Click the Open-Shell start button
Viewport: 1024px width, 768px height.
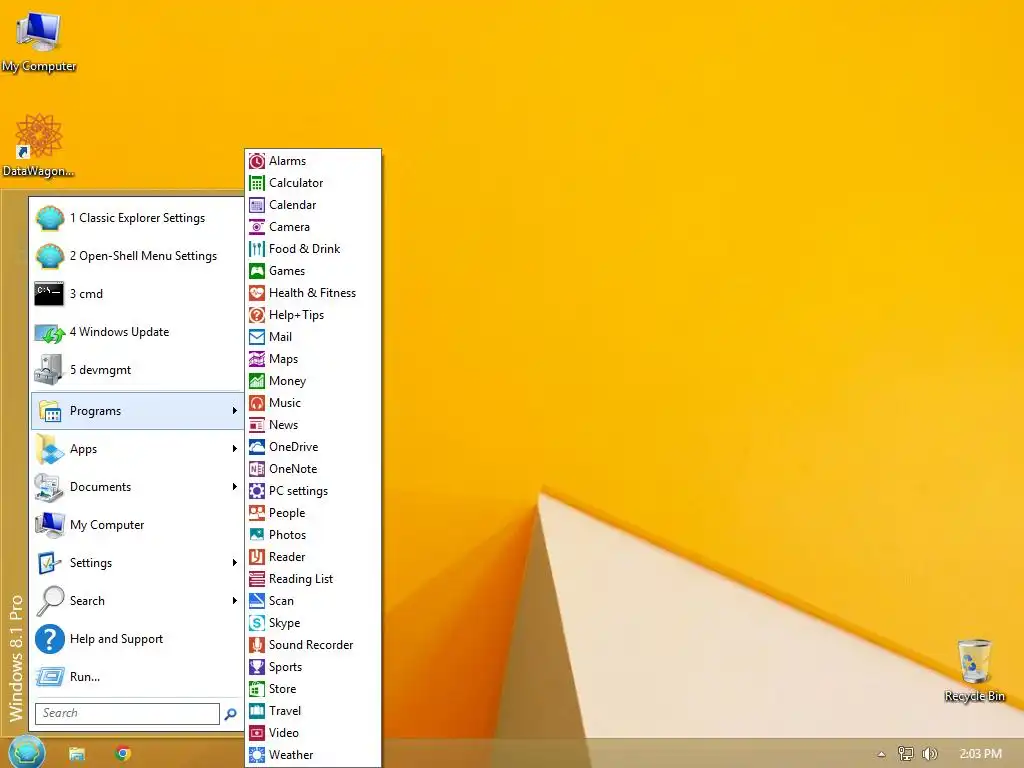tap(26, 752)
